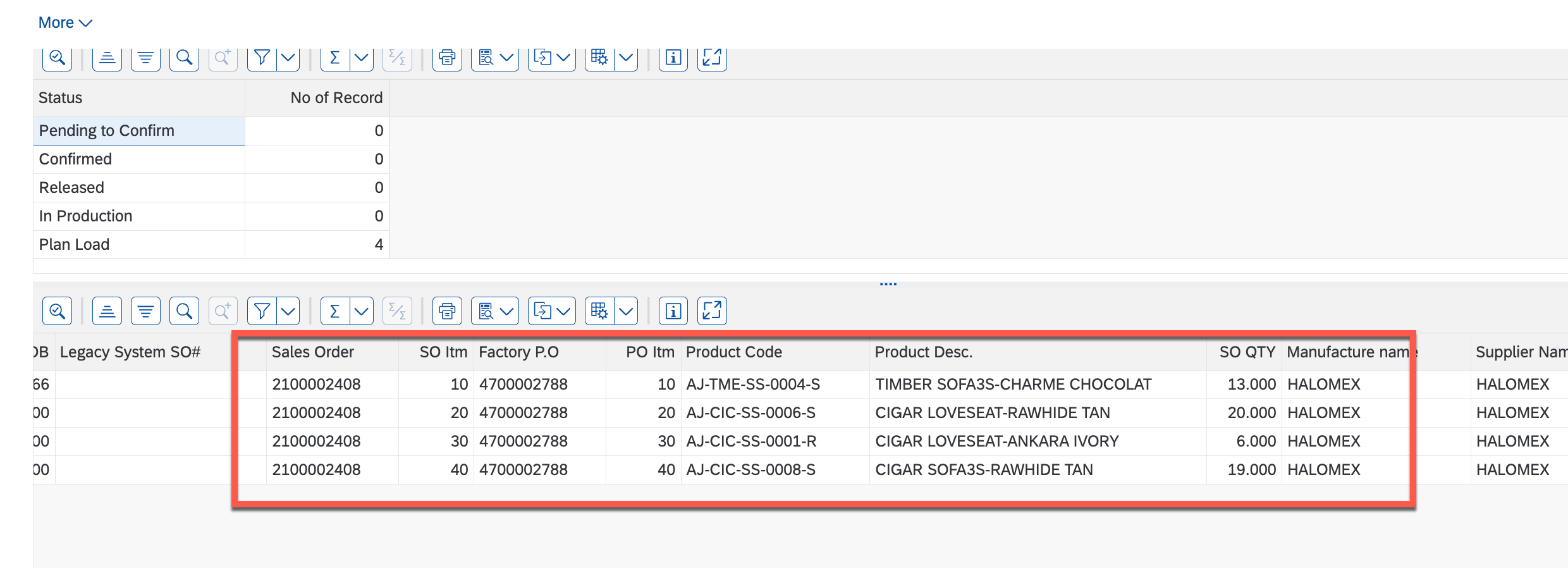Image resolution: width=1568 pixels, height=568 pixels.
Task: Click Find icon above the sales order table
Action: [184, 311]
